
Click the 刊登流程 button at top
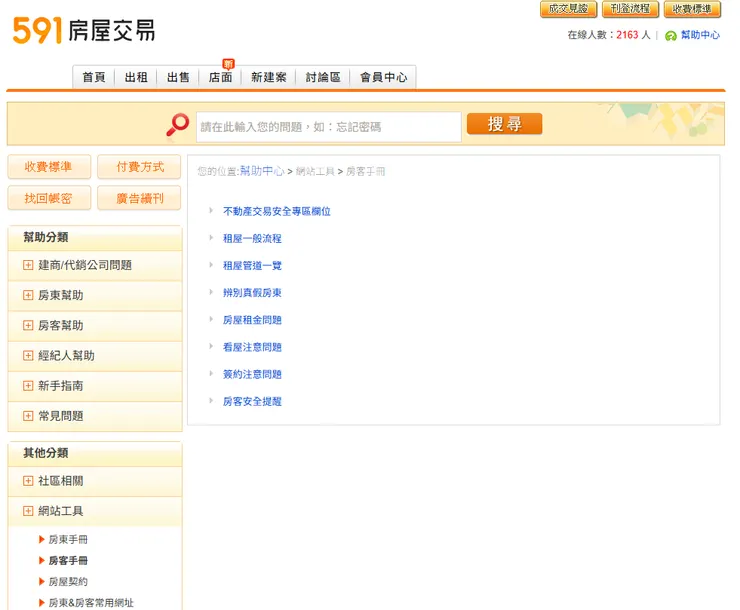(x=630, y=9)
